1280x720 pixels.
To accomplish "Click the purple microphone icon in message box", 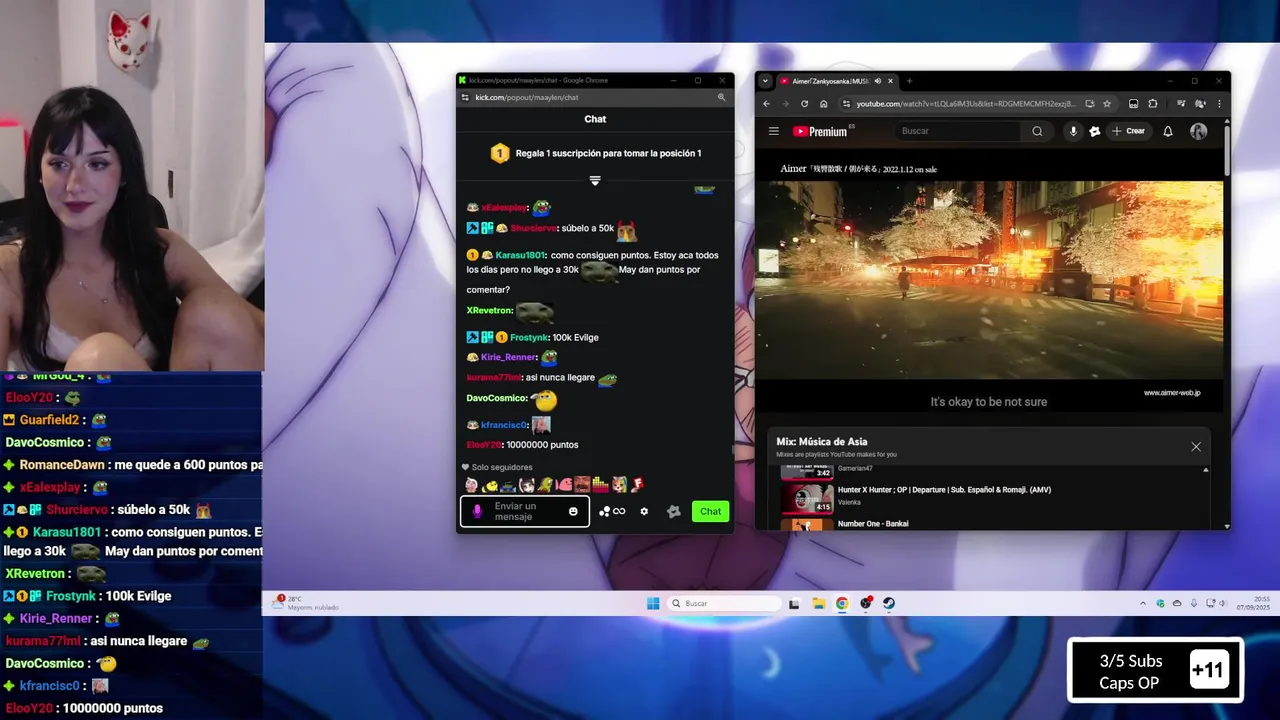I will coord(477,511).
